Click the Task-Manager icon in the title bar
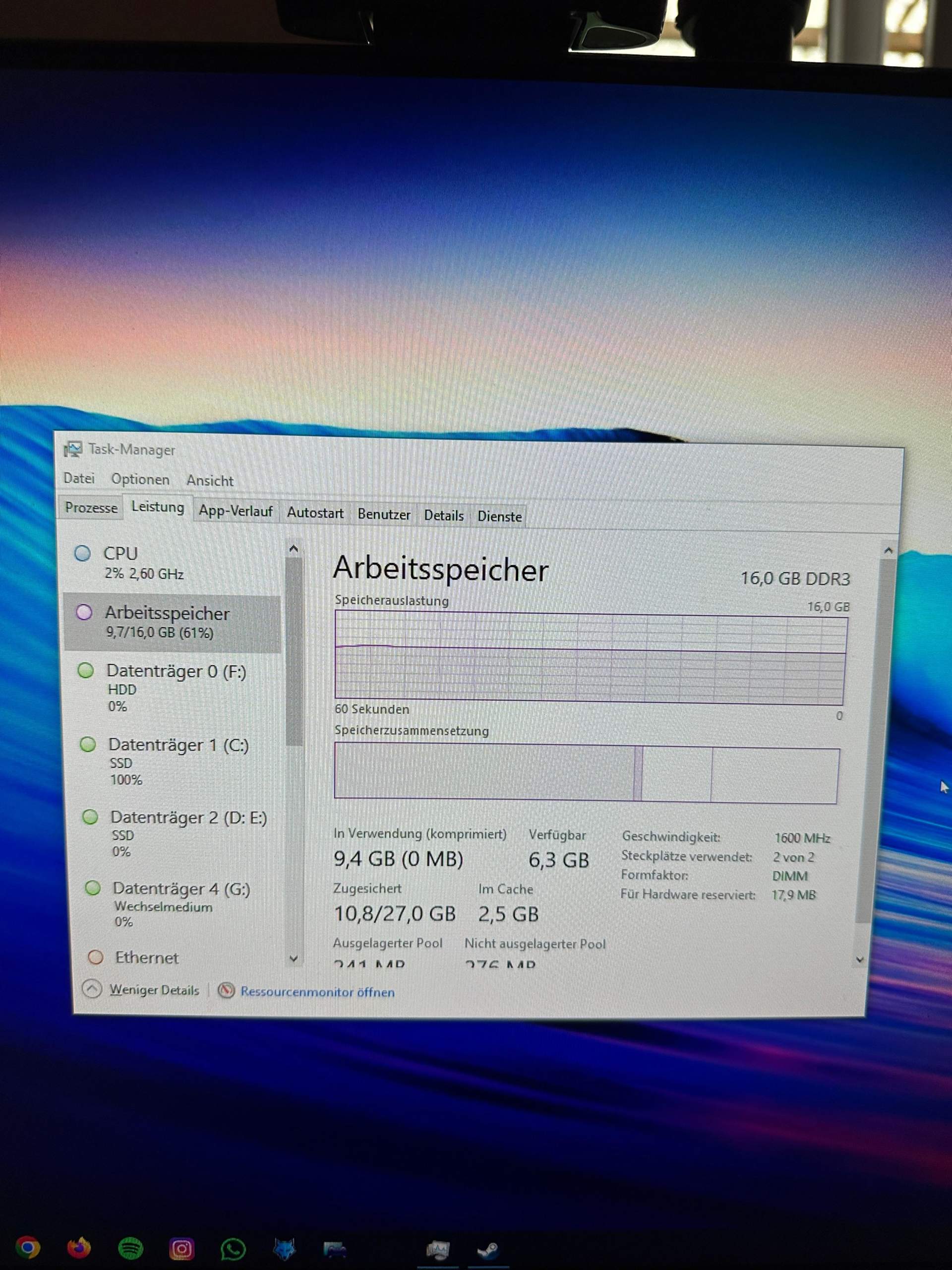Image resolution: width=952 pixels, height=1270 pixels. 73,449
